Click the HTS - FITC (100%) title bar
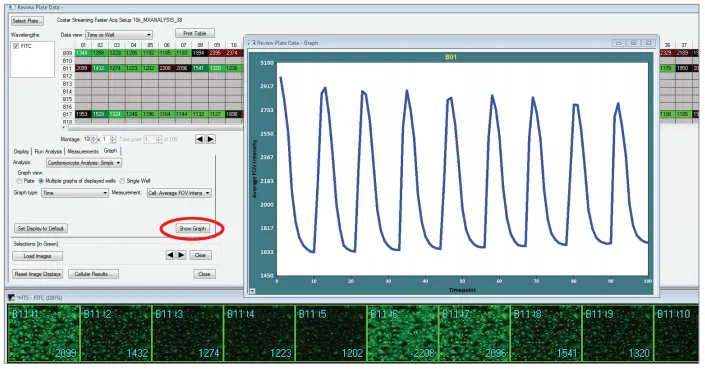 point(353,298)
